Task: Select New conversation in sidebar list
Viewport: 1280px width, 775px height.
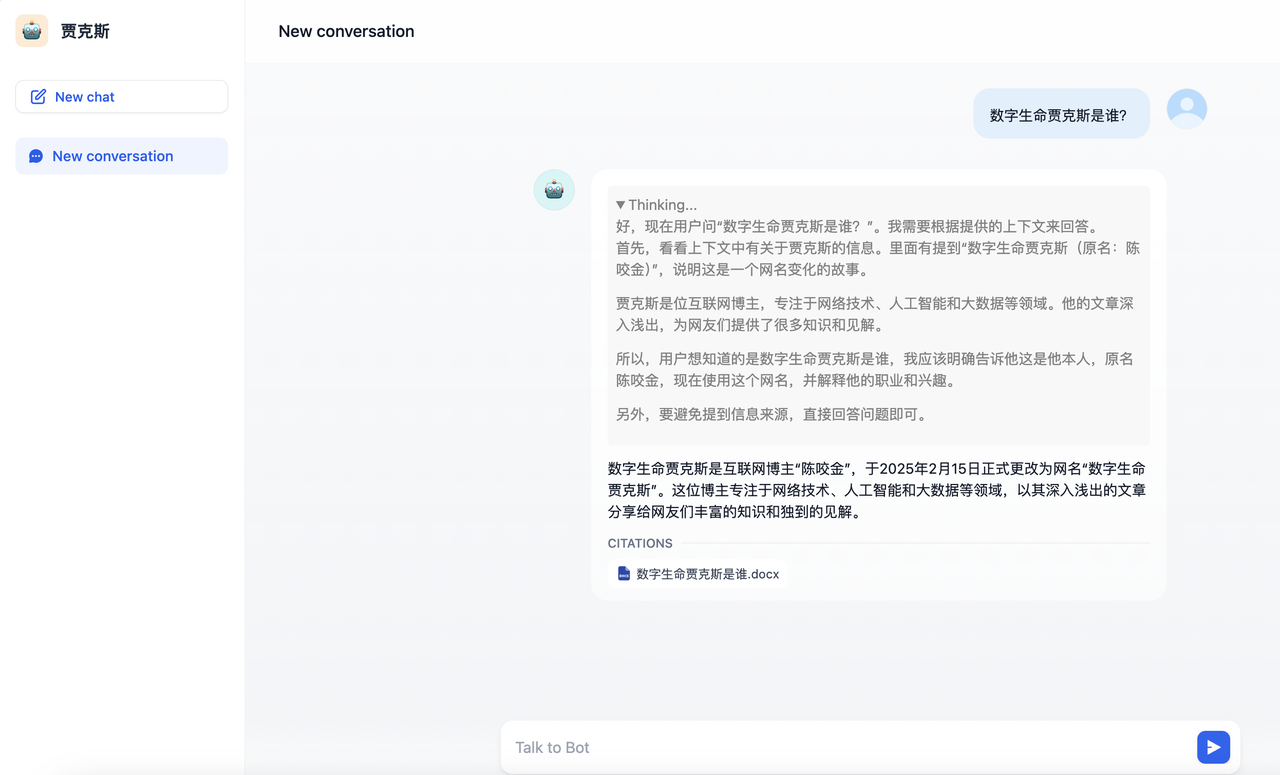Action: [x=112, y=156]
